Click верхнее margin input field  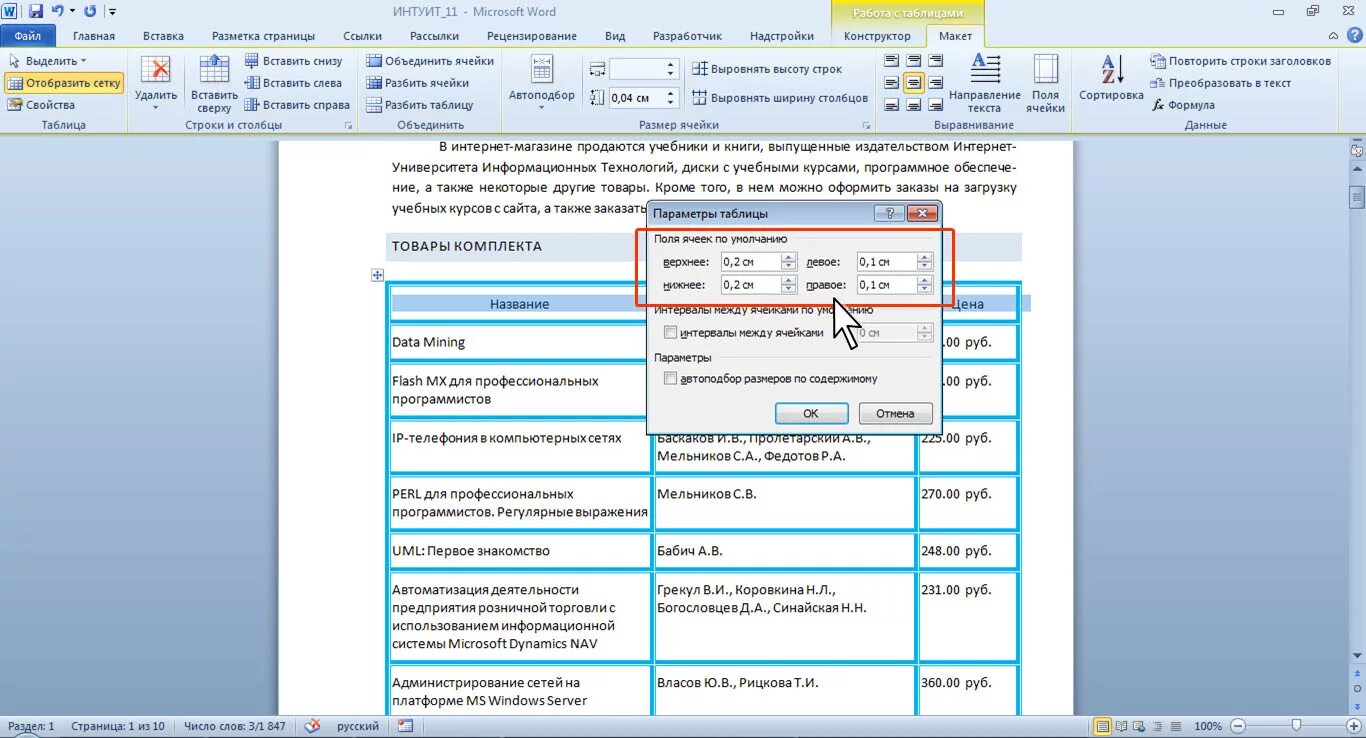(x=750, y=262)
